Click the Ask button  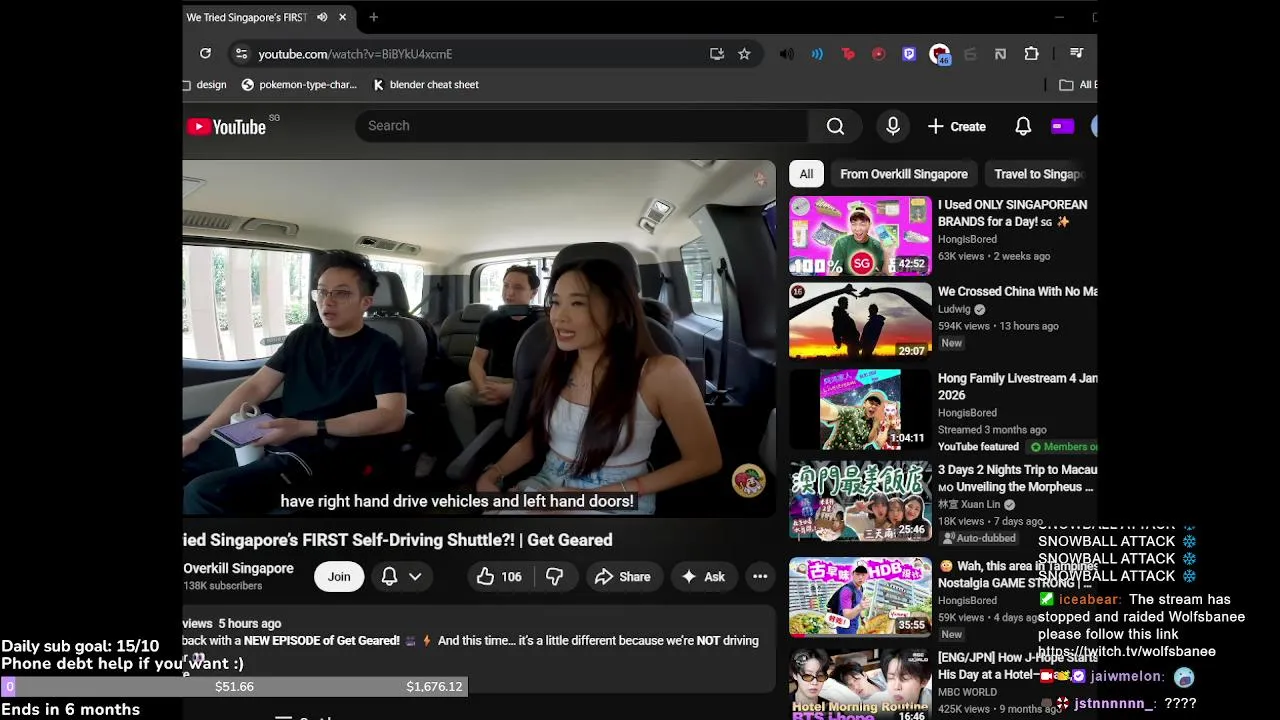703,576
